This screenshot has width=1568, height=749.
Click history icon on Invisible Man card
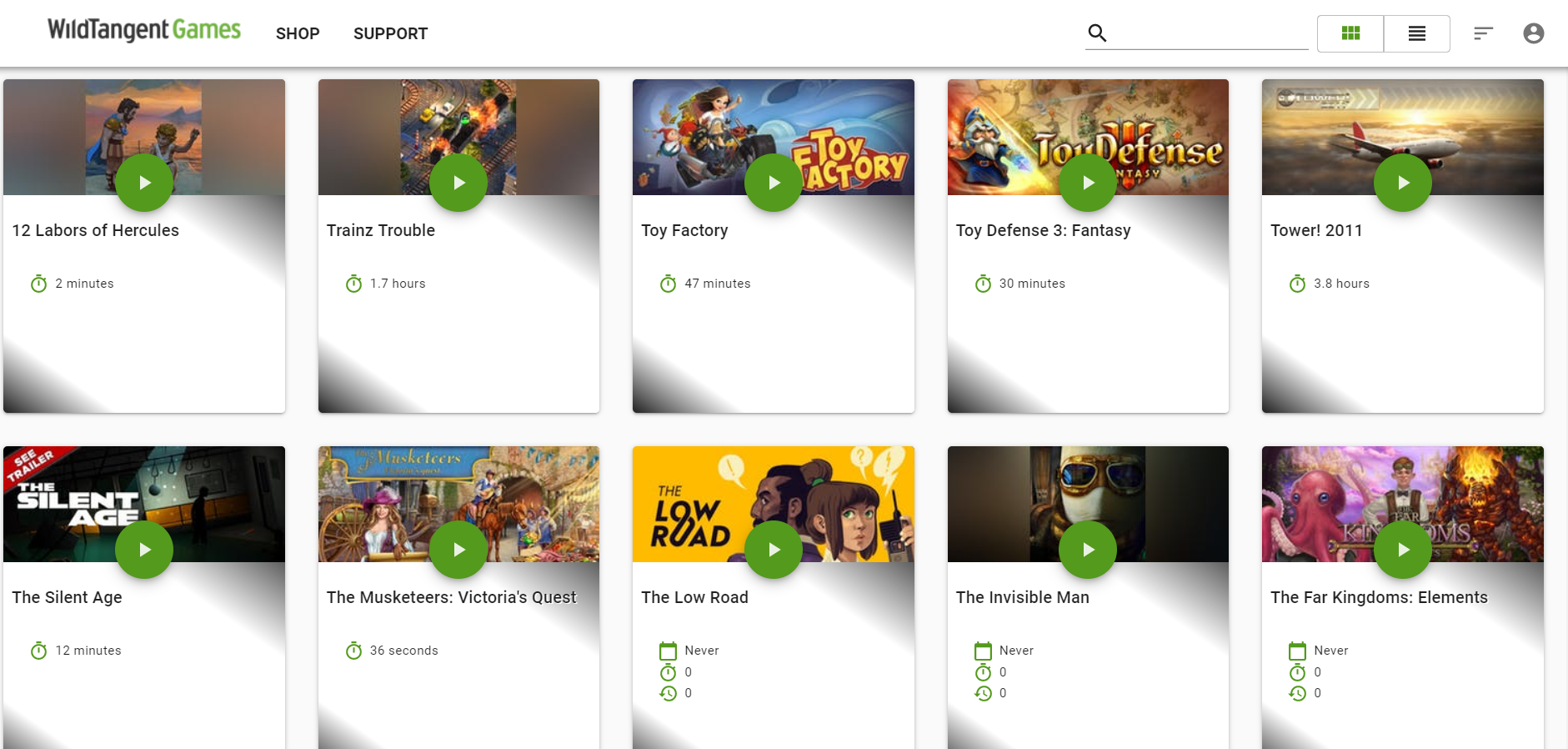983,693
